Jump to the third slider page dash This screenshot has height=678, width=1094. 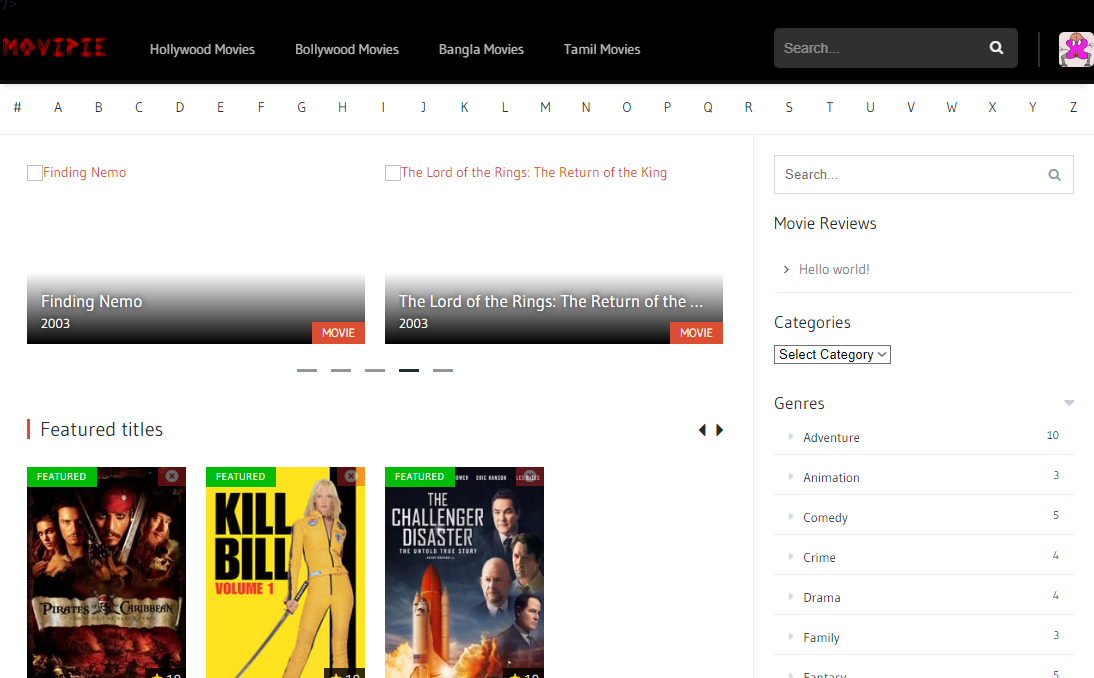(375, 370)
